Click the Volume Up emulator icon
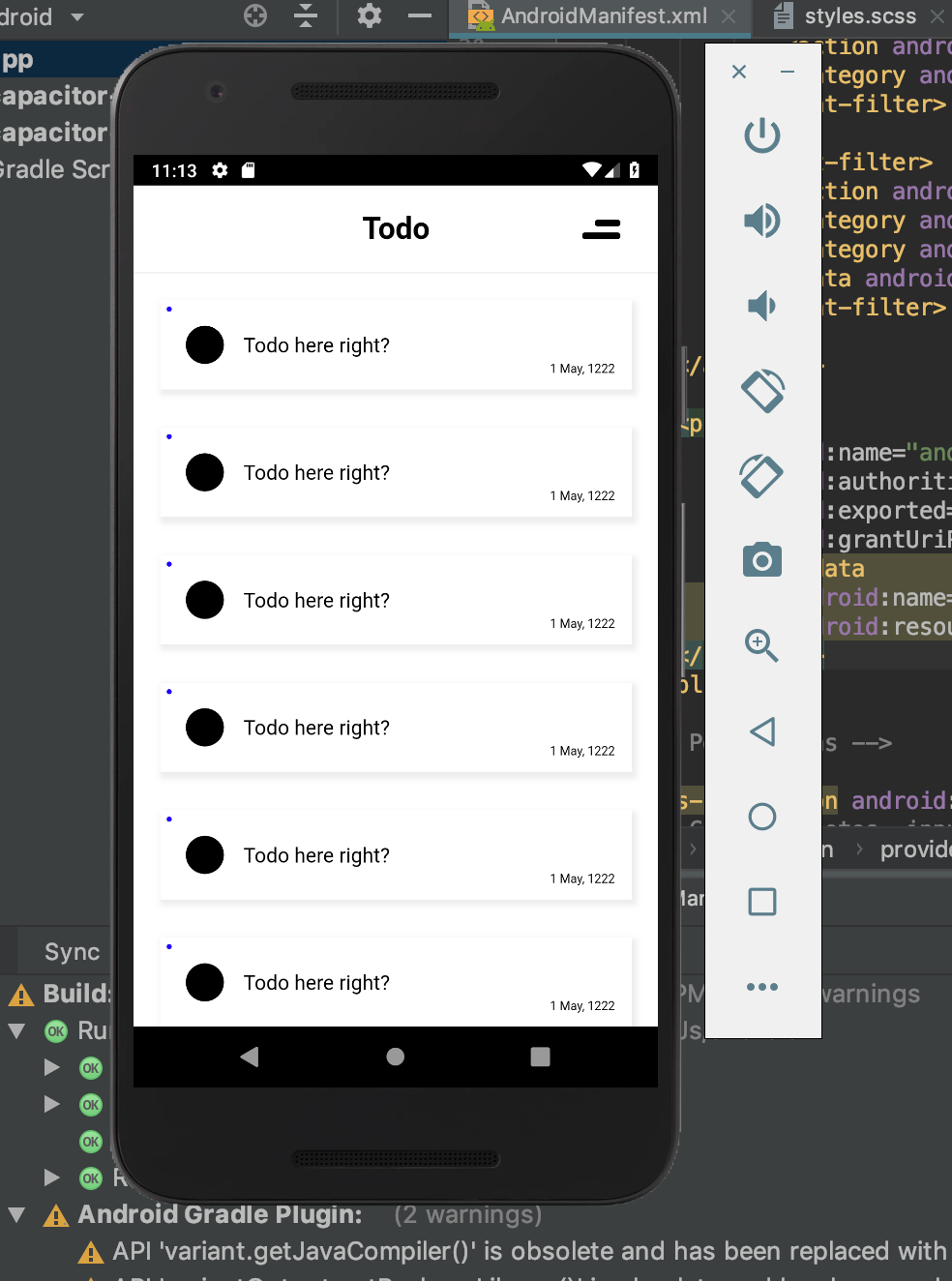 pyautogui.click(x=761, y=220)
